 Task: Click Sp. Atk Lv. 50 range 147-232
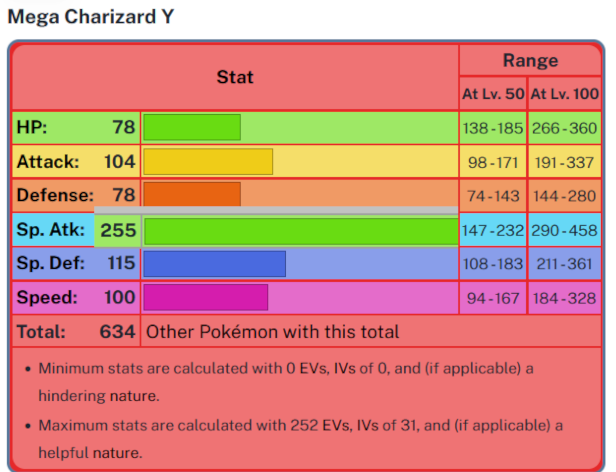(x=493, y=230)
